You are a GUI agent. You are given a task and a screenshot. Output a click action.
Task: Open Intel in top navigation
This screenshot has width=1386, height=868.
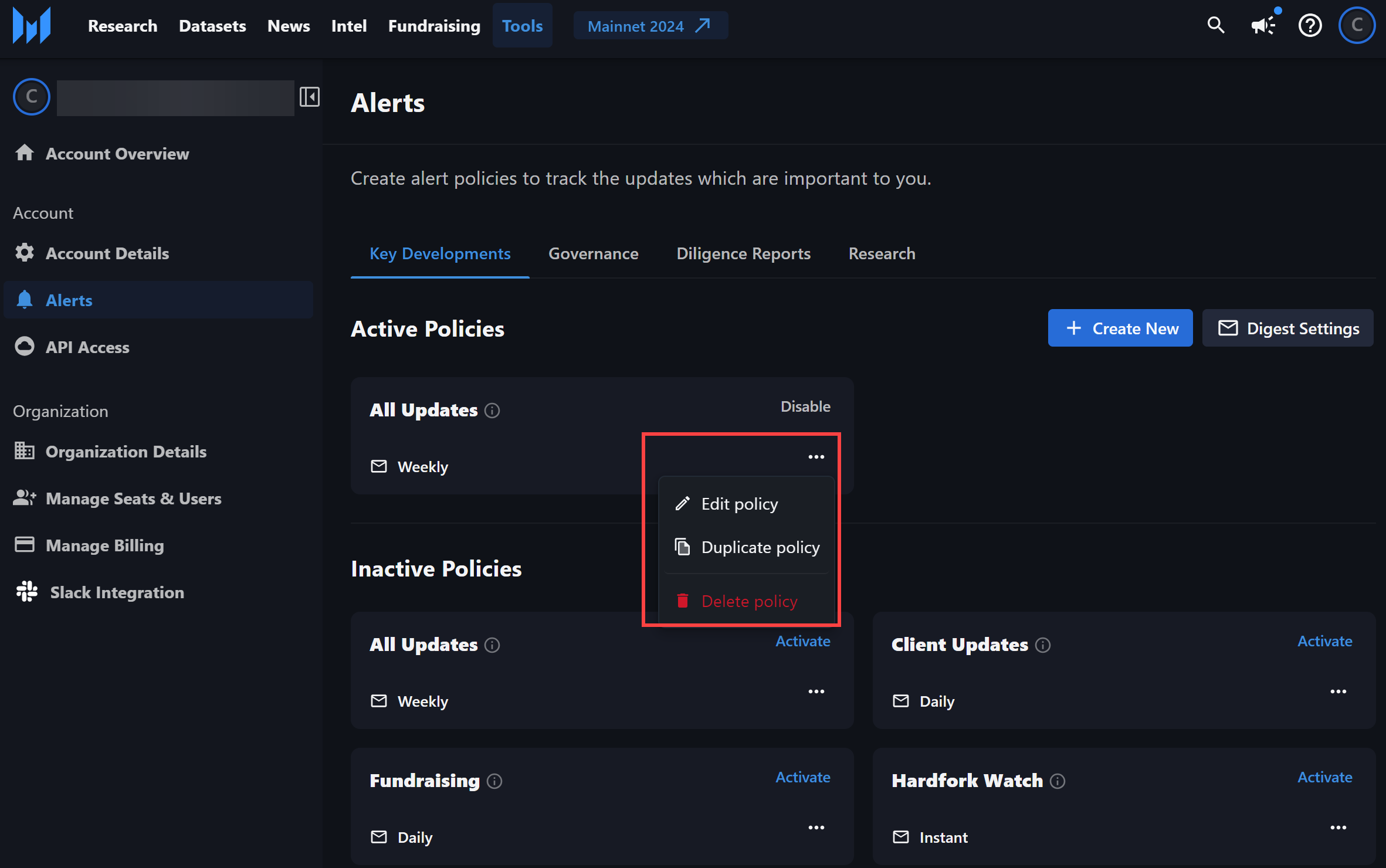pos(349,26)
